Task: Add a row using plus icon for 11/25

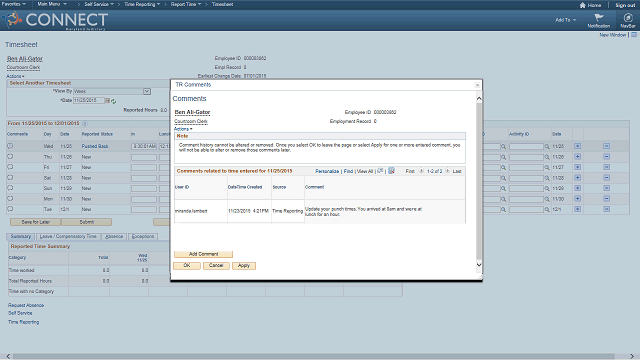Action: pyautogui.click(x=578, y=146)
